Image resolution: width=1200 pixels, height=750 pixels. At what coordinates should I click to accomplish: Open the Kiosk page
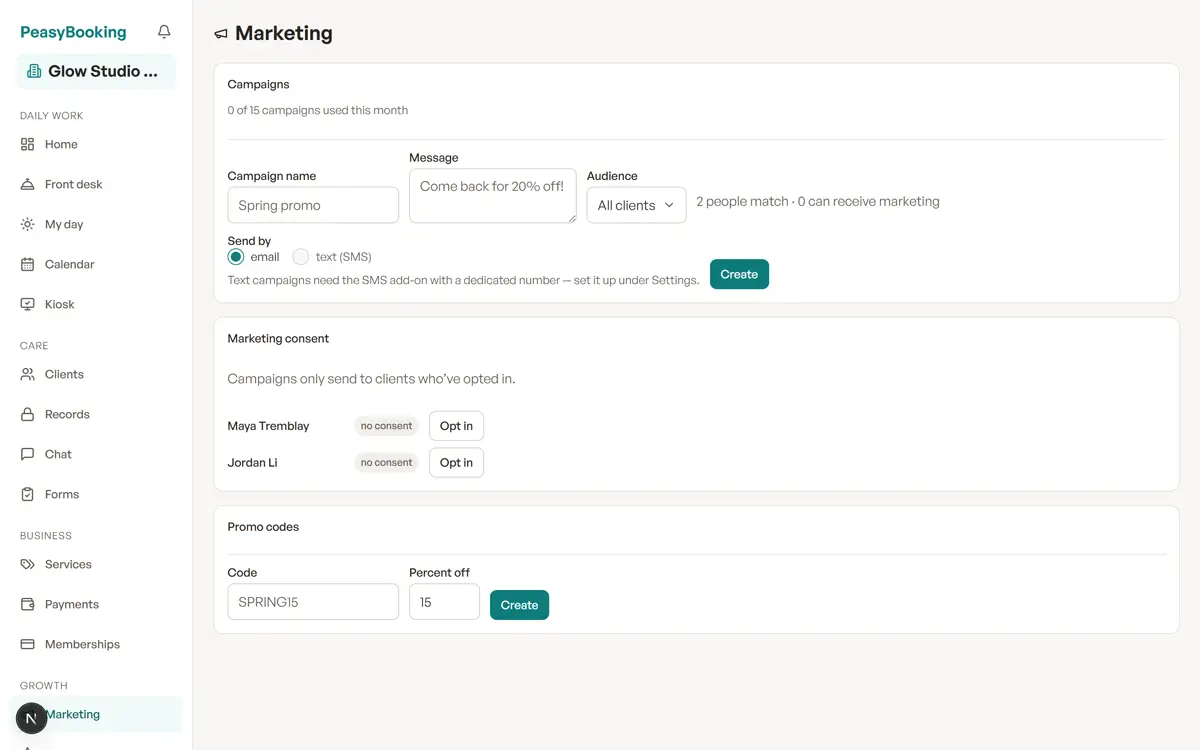[96, 304]
